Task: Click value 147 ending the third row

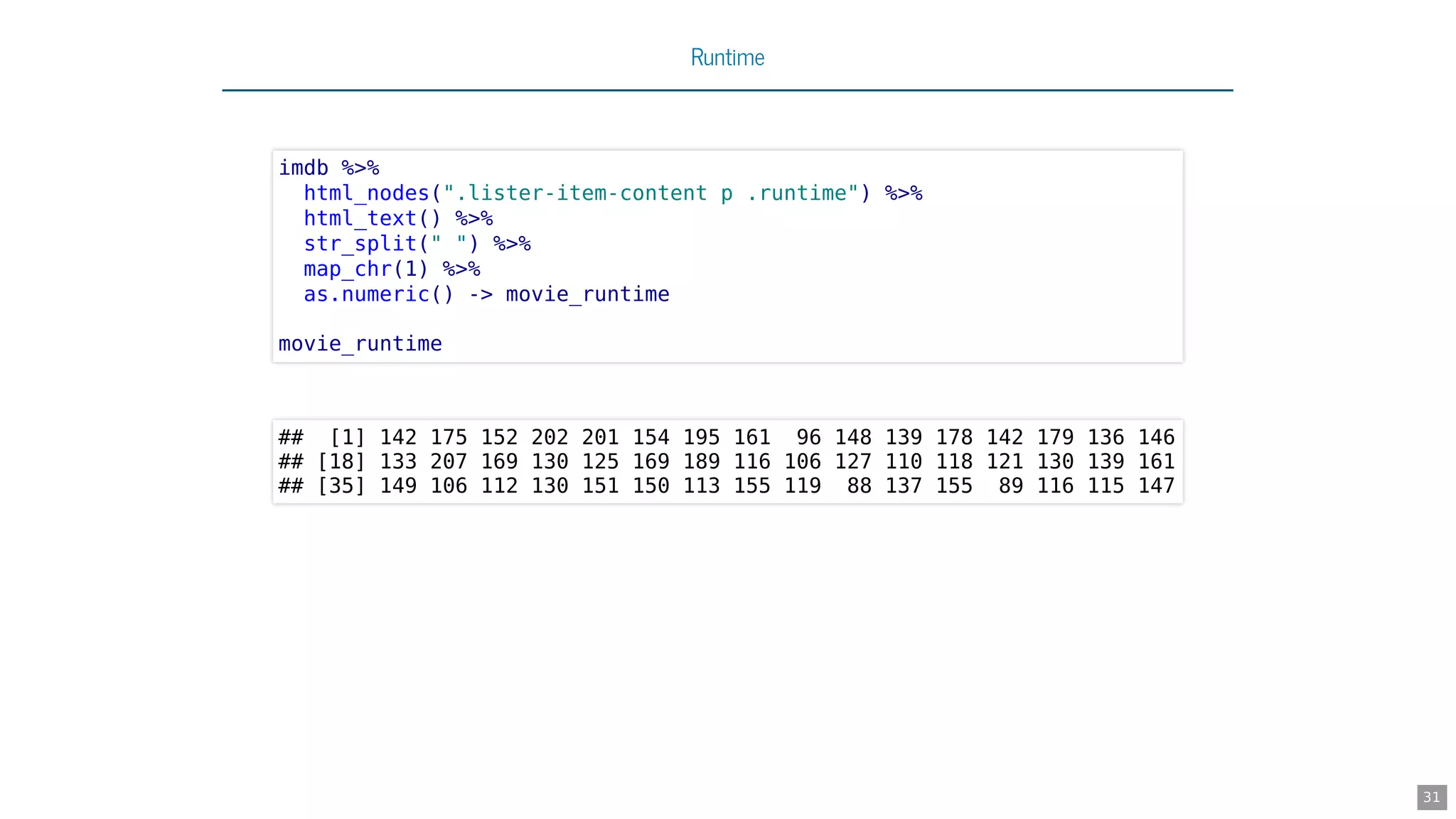Action: click(1156, 486)
